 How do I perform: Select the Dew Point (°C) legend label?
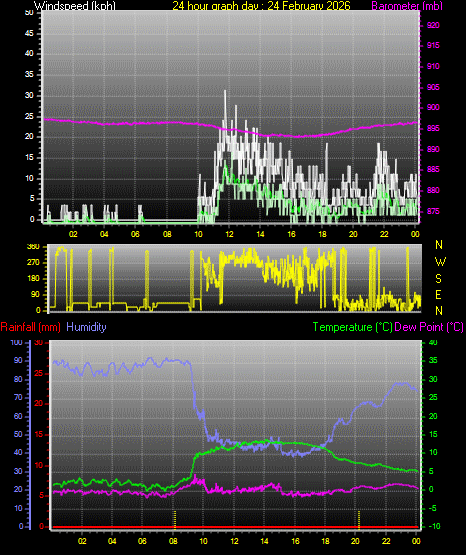[x=429, y=327]
